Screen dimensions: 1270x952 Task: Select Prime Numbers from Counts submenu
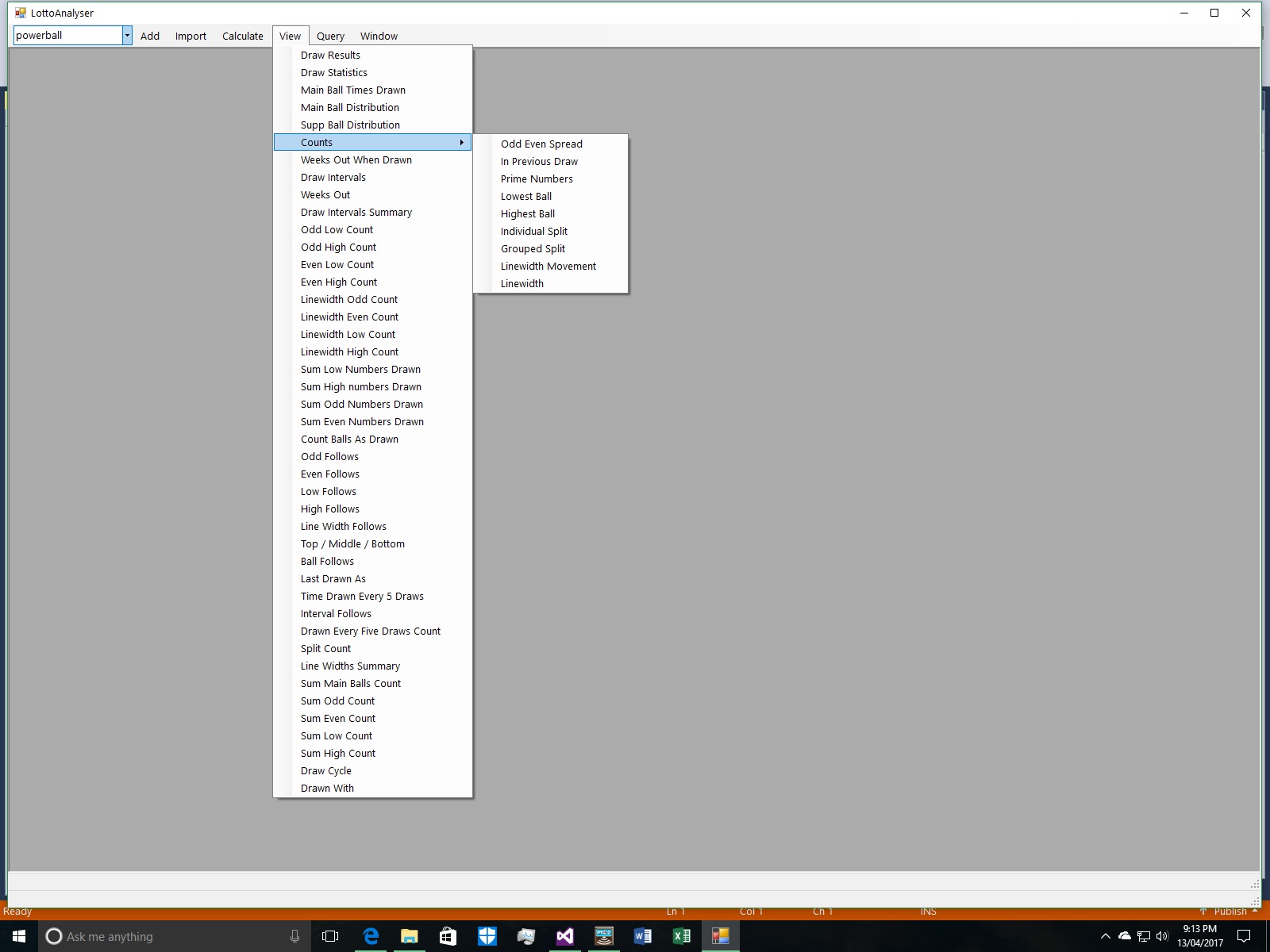pyautogui.click(x=551, y=178)
